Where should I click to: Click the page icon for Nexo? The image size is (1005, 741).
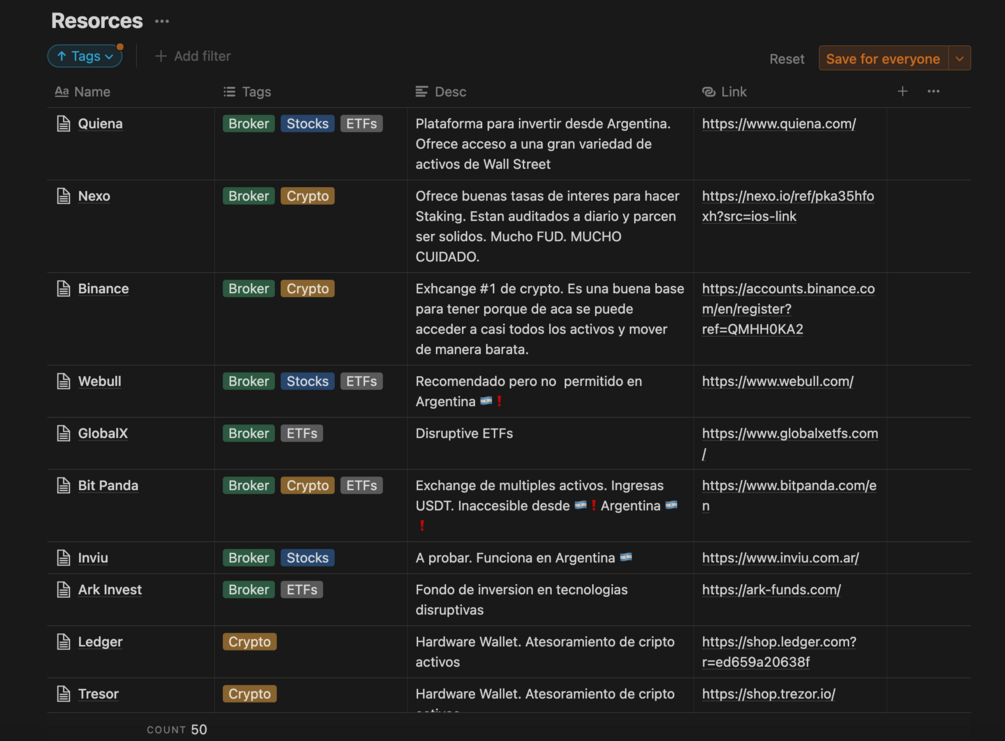(x=63, y=196)
